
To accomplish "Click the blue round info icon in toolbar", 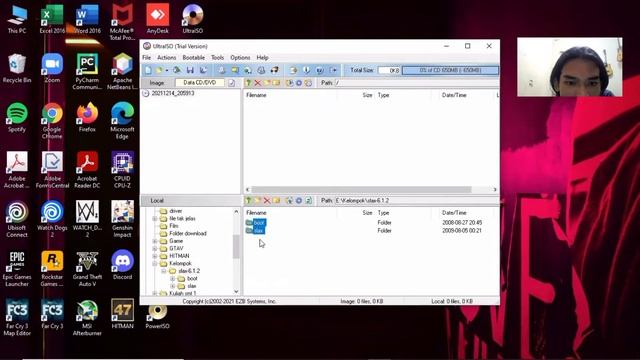I will tap(320, 70).
